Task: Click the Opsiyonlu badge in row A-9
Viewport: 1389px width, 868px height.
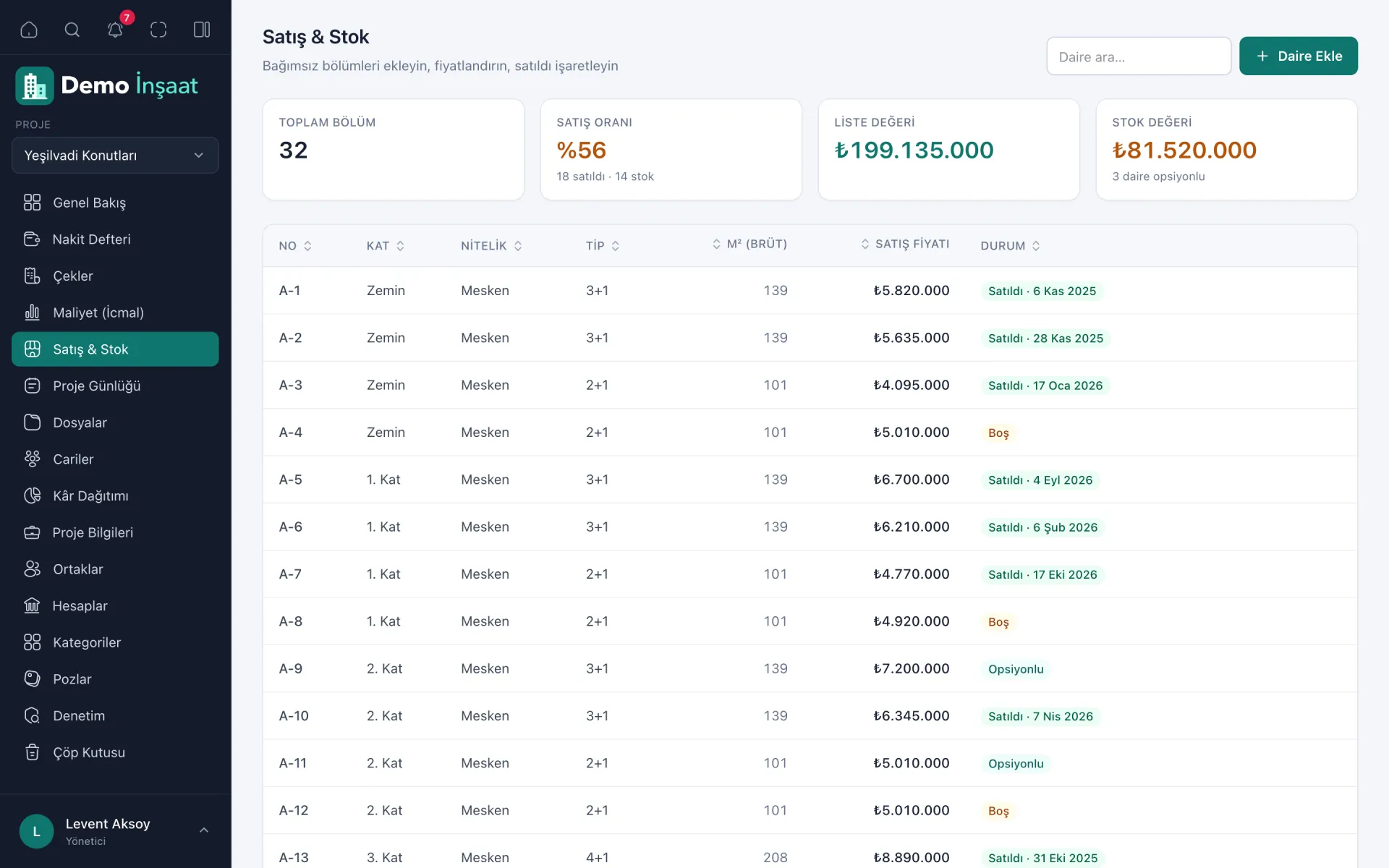Action: pos(1016,669)
